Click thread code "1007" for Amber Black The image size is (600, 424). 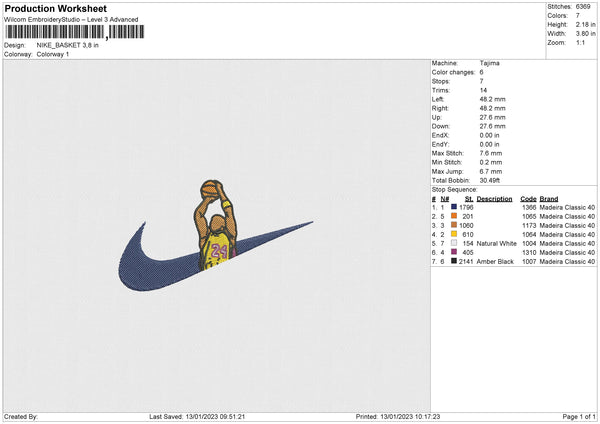pyautogui.click(x=529, y=262)
